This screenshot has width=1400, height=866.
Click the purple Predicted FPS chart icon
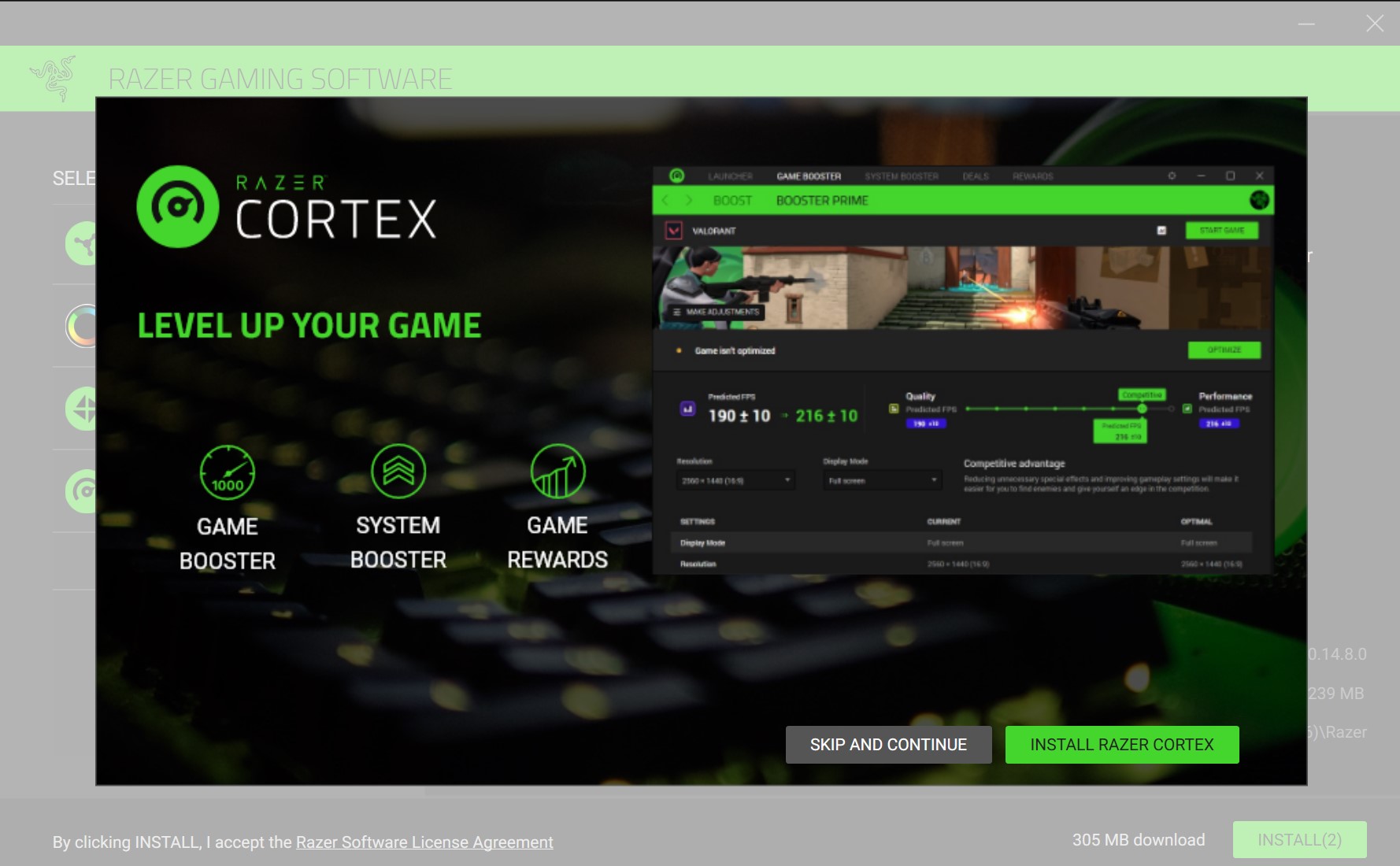[x=687, y=409]
